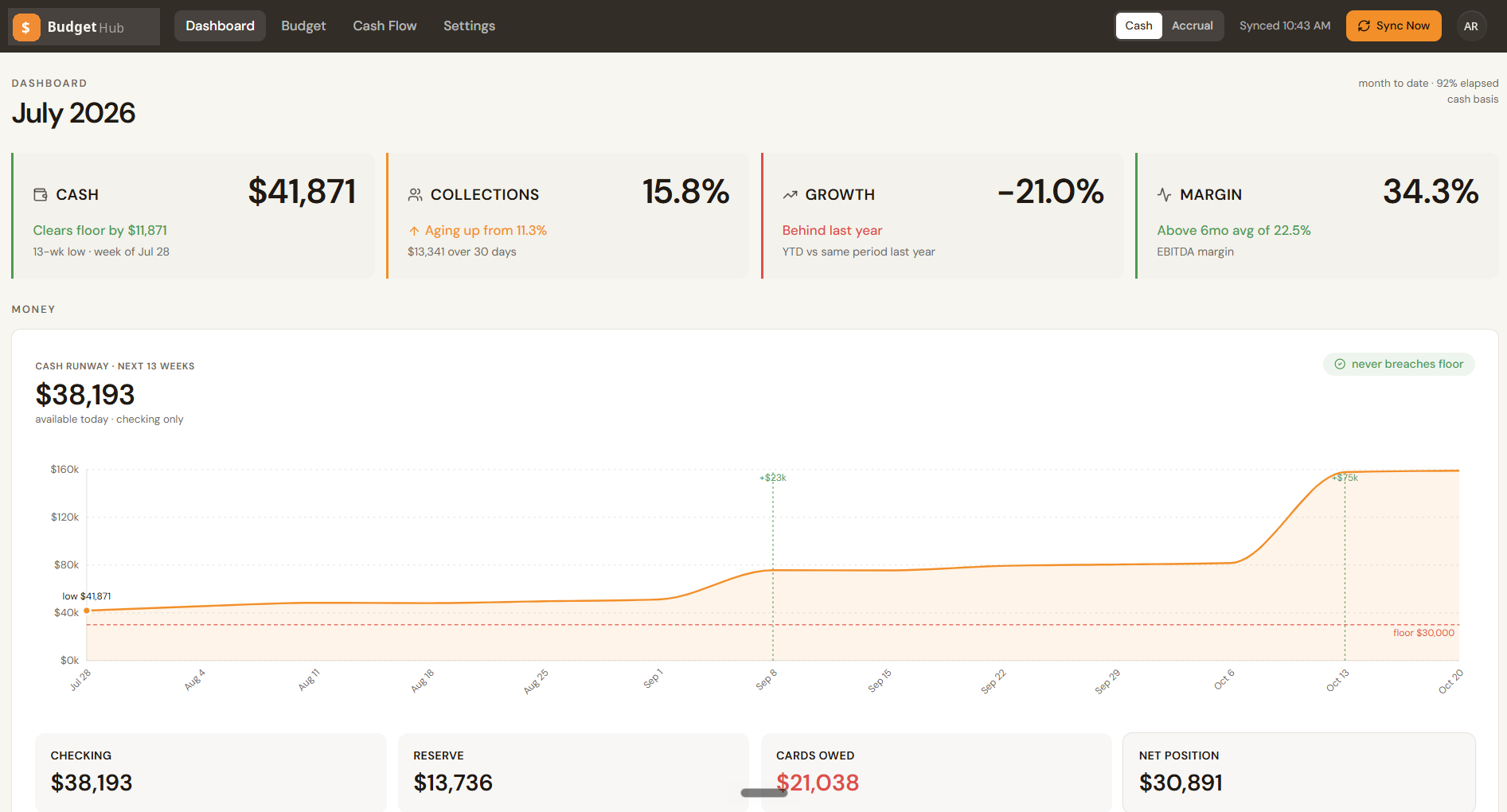Open the GROWTH -21.0% card
Image resolution: width=1507 pixels, height=812 pixels.
(x=943, y=216)
